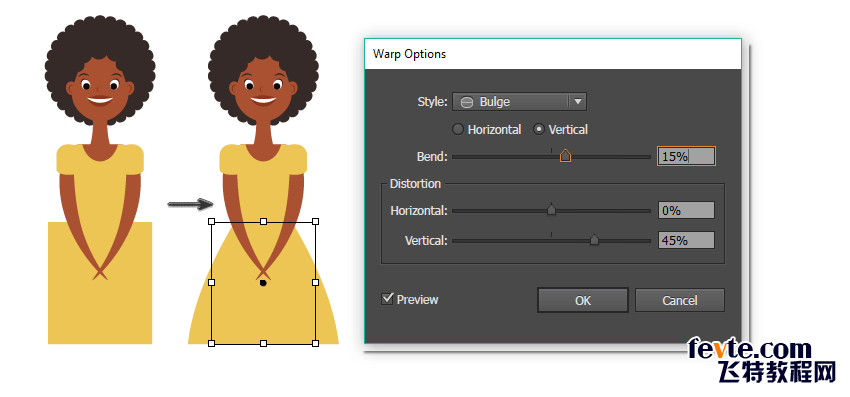850x397 pixels.
Task: Click the bottom-center bounding box handle
Action: click(x=263, y=343)
